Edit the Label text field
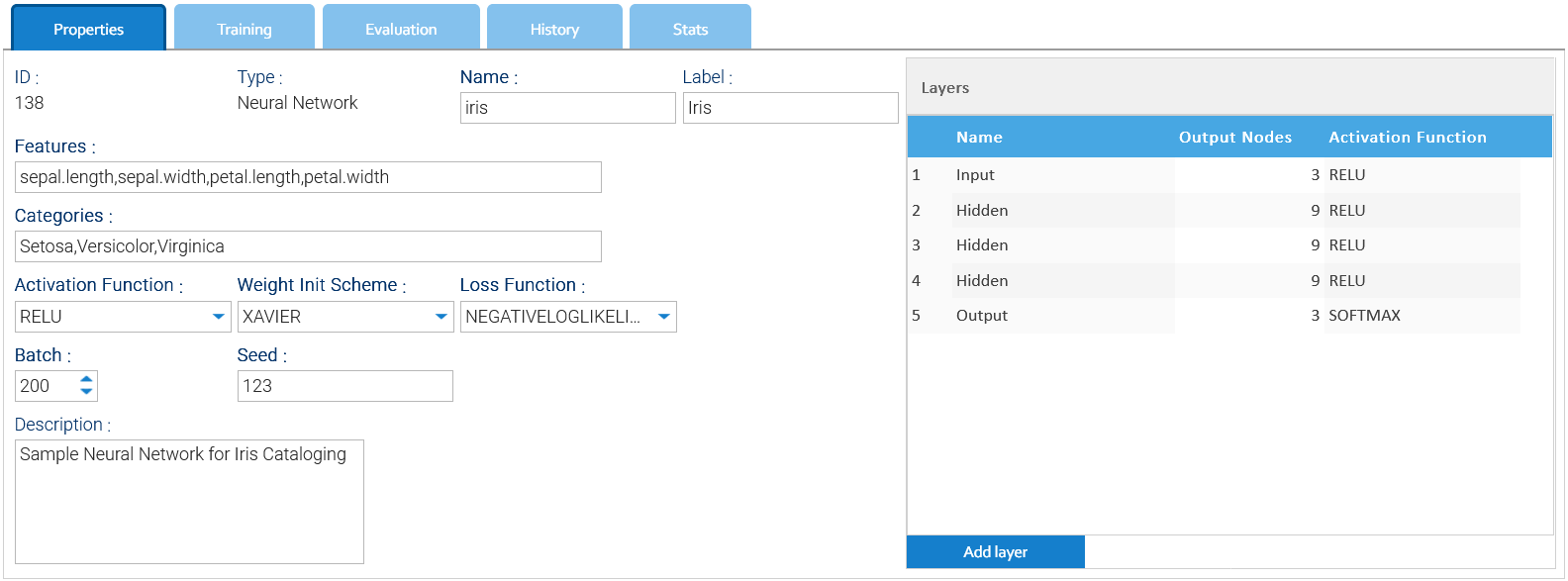Viewport: 1568px width, 581px height. [791, 108]
